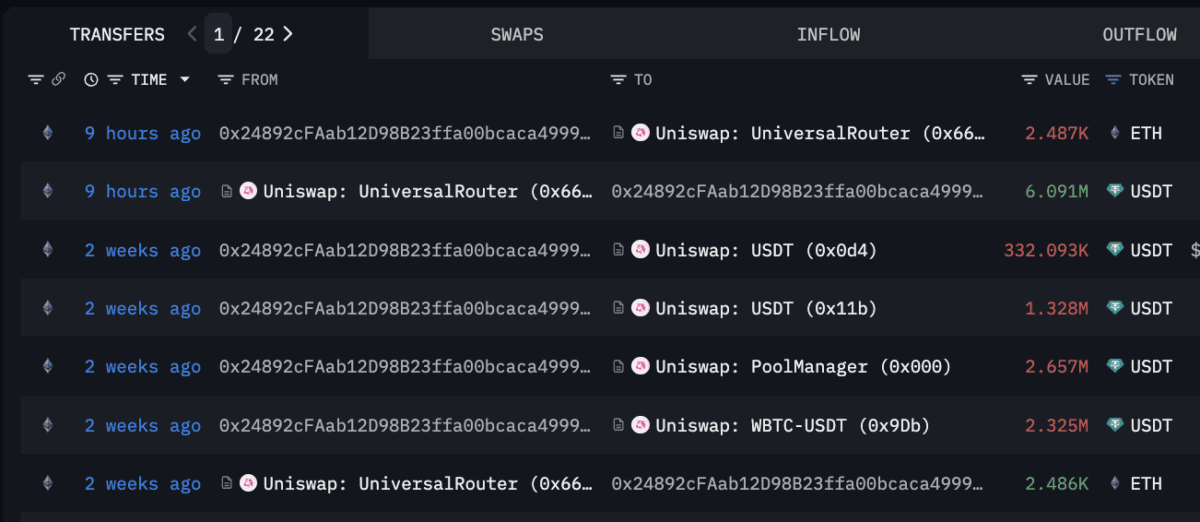Click the page number input field
The height and width of the screenshot is (522, 1200).
pyautogui.click(x=218, y=34)
